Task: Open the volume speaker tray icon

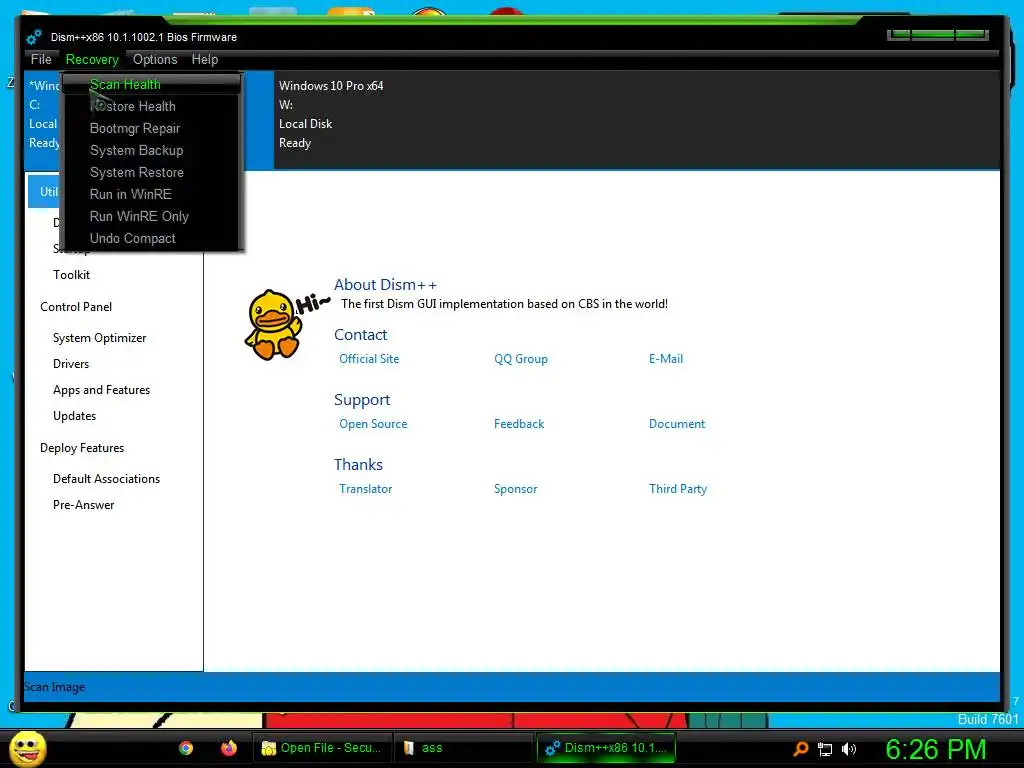Action: pos(848,749)
